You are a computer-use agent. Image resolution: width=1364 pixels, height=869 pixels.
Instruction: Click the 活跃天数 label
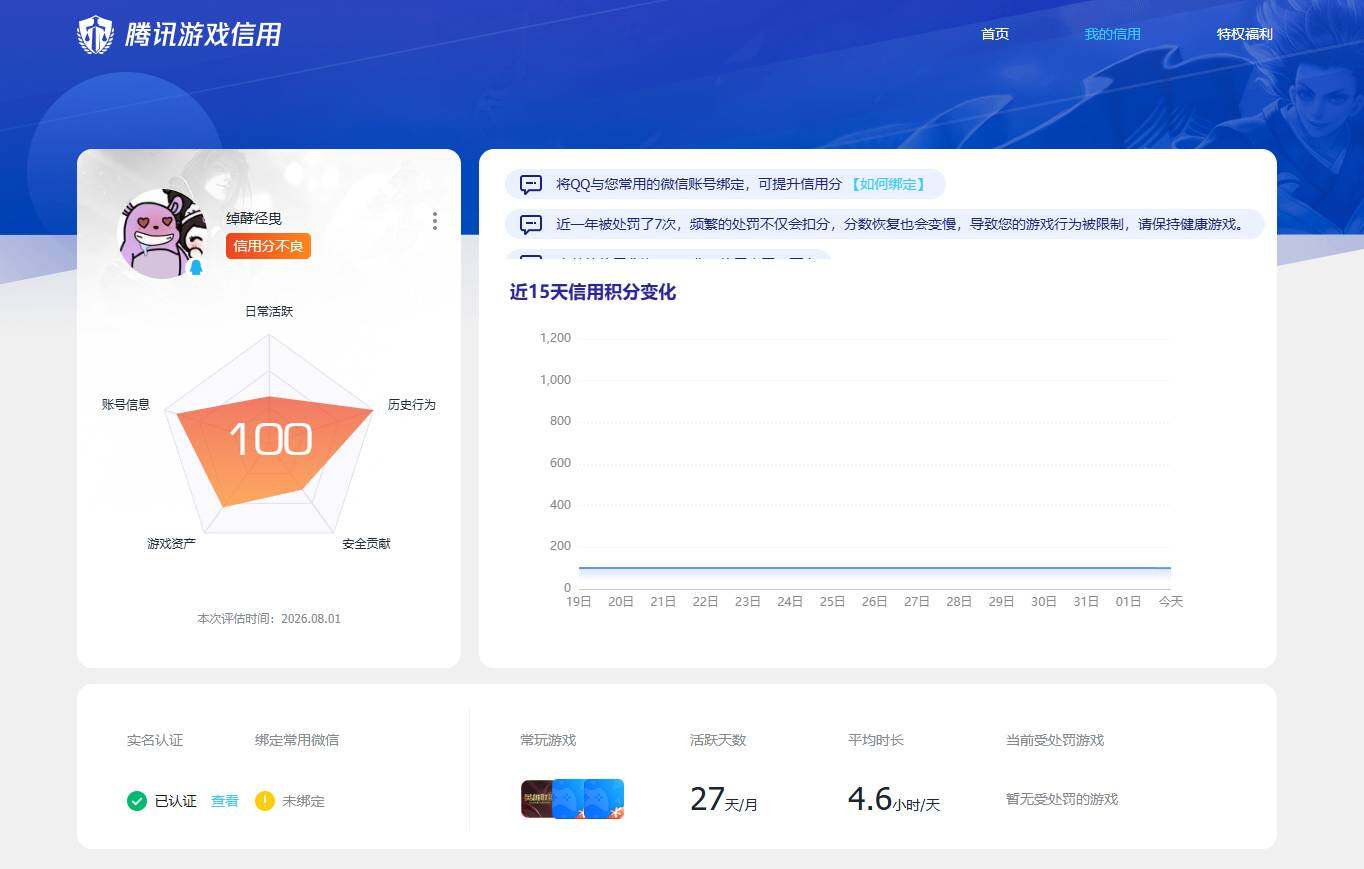point(718,741)
